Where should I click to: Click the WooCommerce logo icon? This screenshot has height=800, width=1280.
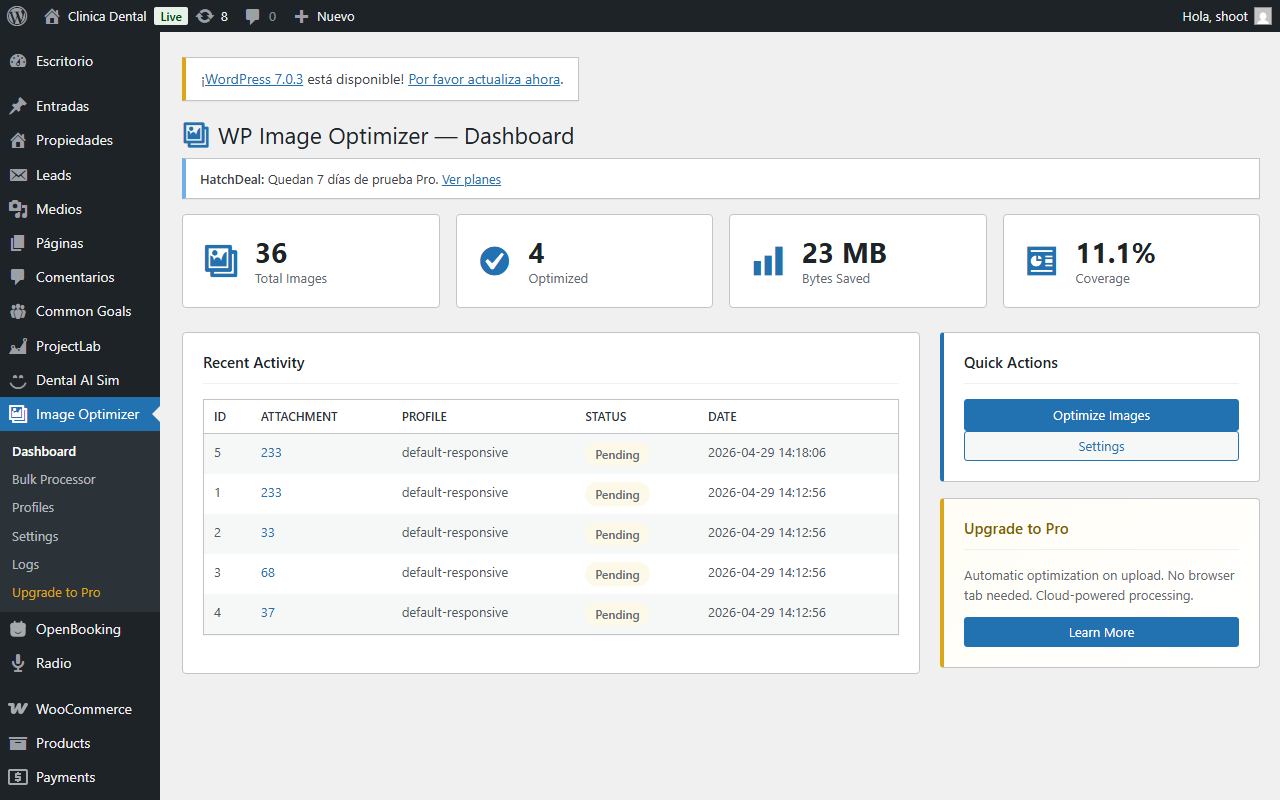click(18, 709)
